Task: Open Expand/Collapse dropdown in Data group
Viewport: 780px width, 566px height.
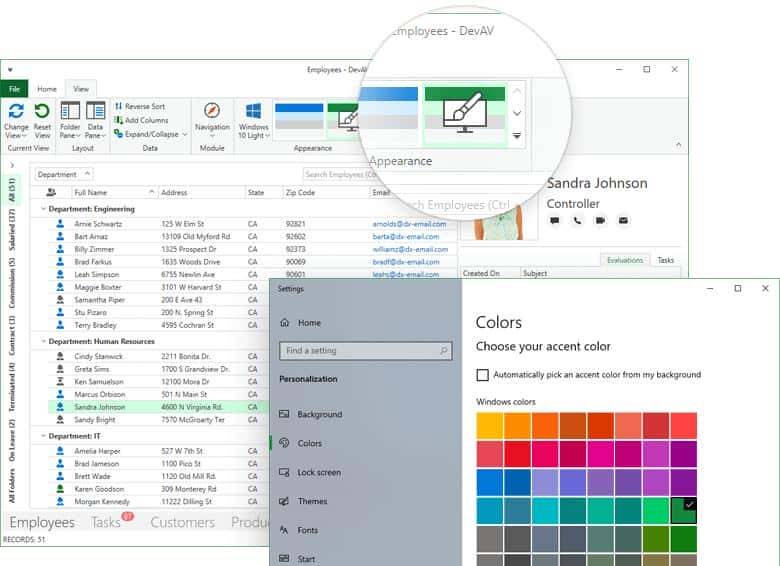Action: pyautogui.click(x=151, y=134)
